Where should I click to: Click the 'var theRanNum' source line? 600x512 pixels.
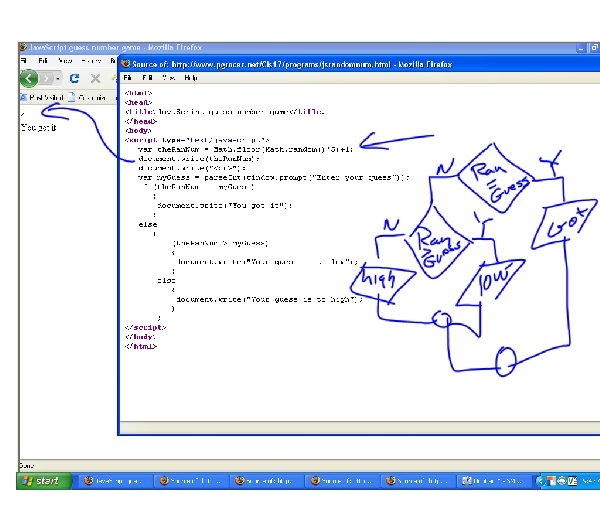coord(245,149)
